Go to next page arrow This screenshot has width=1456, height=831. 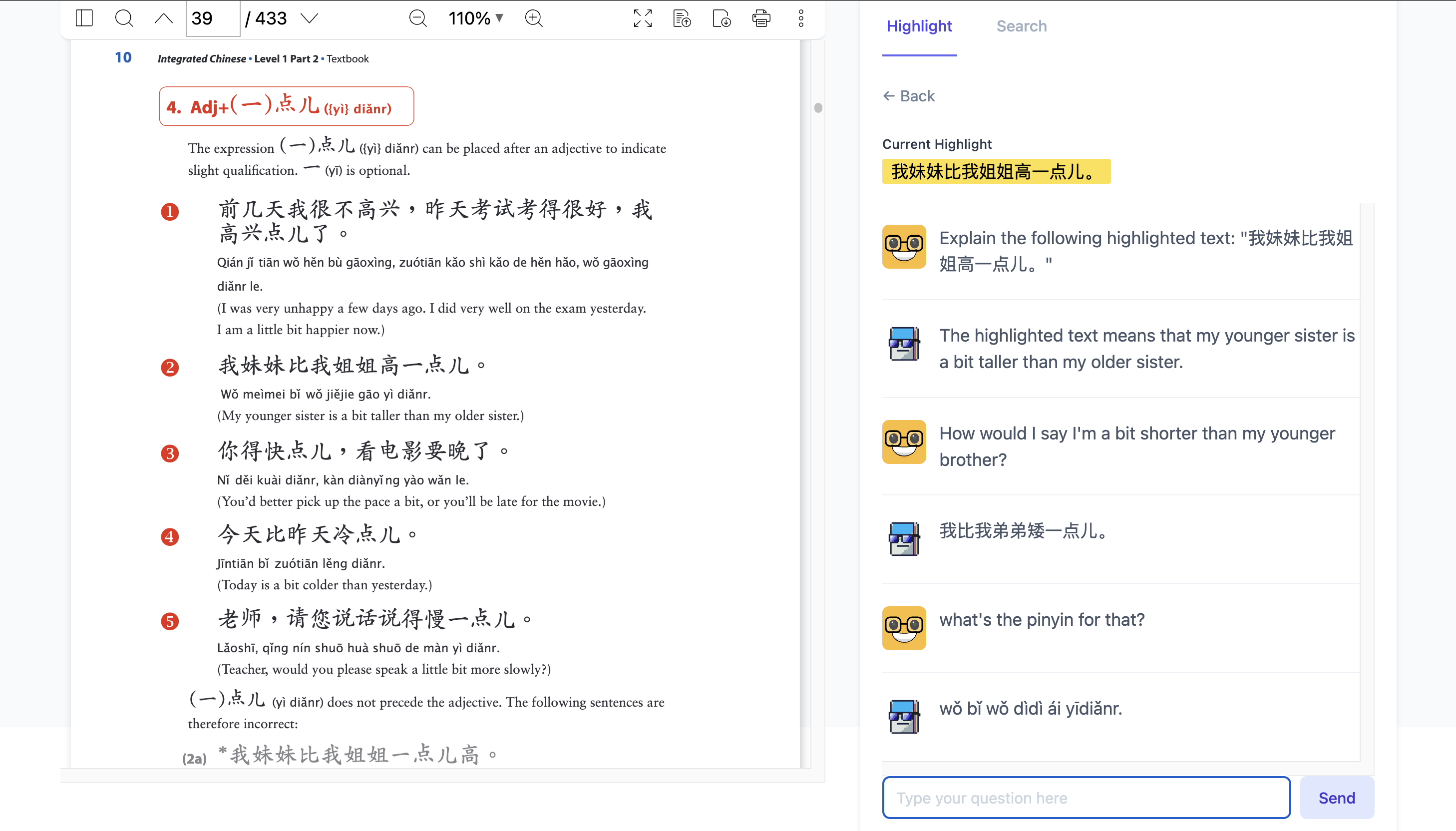pos(309,18)
